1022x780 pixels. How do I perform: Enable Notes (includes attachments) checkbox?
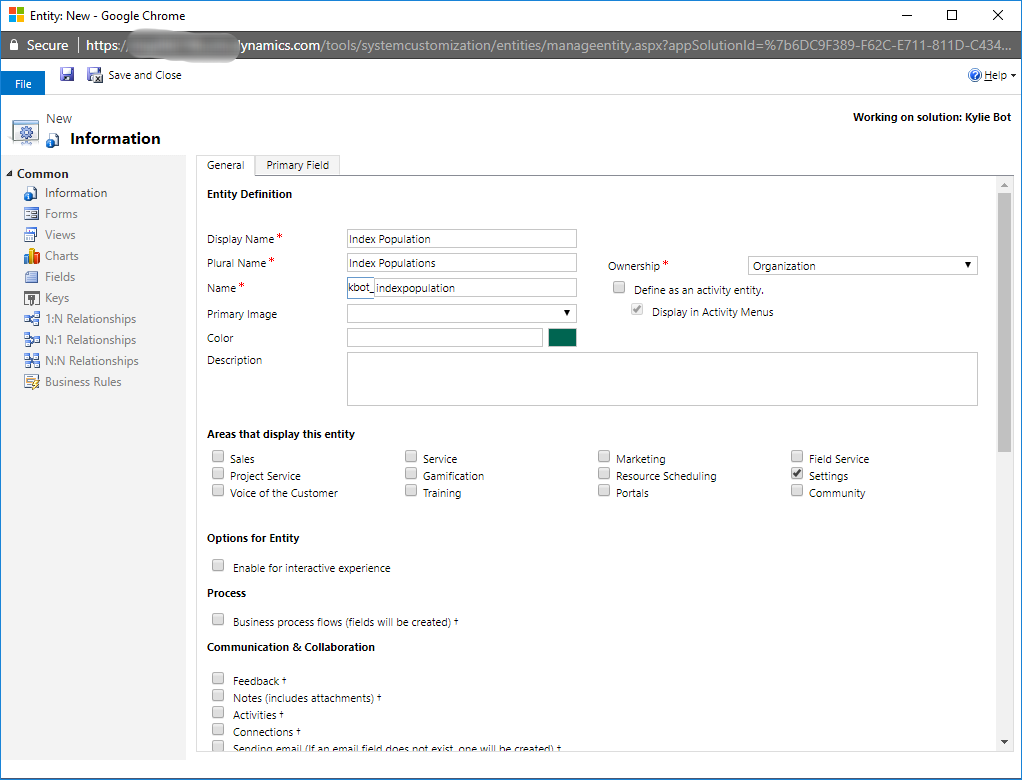click(218, 695)
